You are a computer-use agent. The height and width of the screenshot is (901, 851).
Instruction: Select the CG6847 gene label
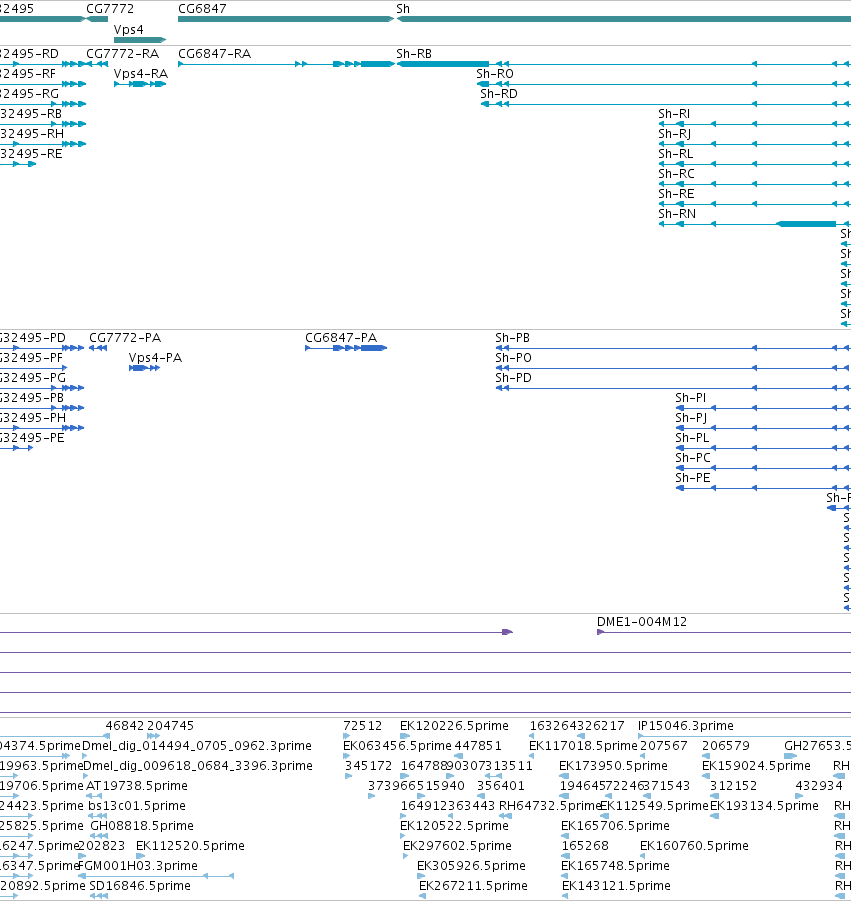tap(202, 9)
